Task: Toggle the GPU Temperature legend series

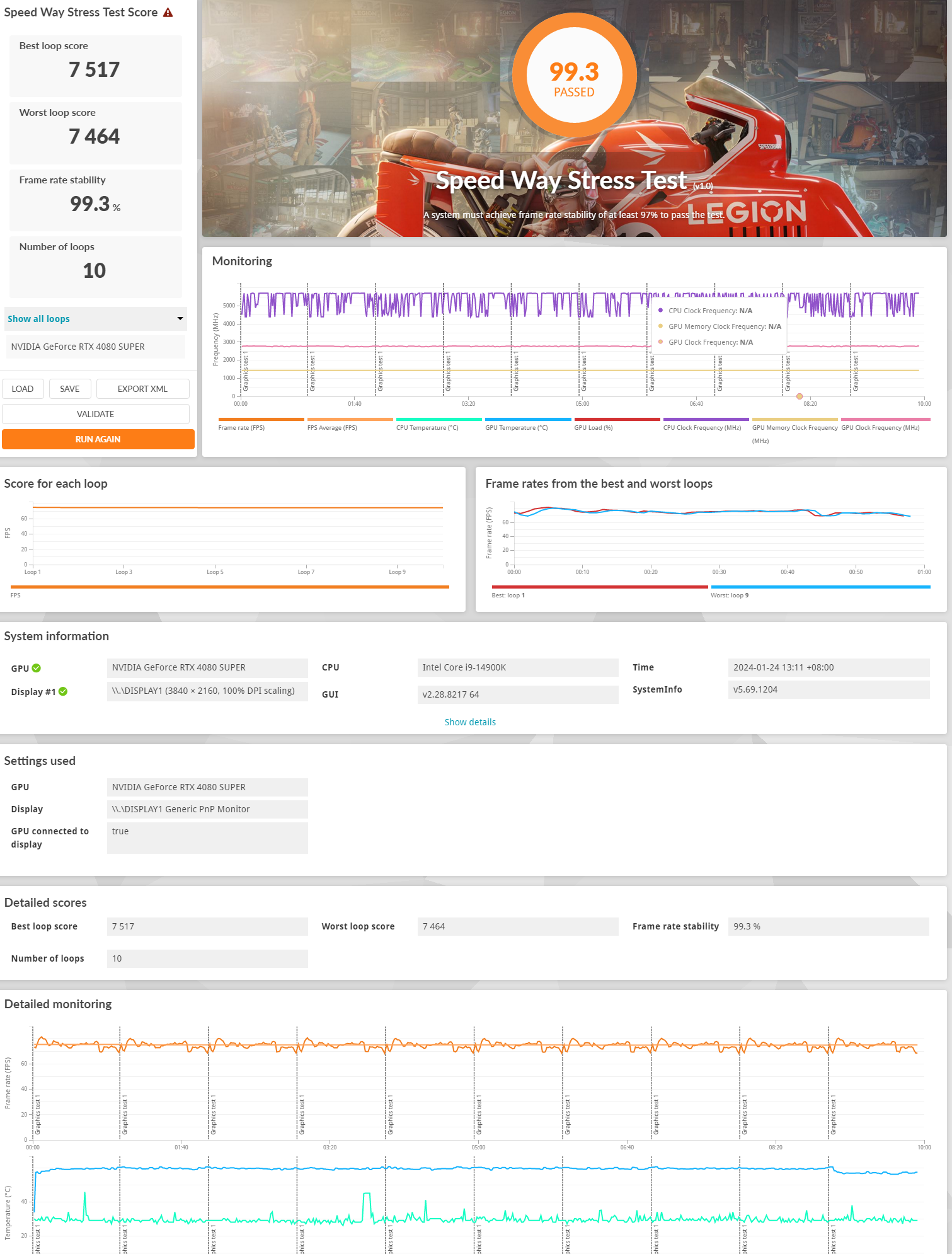Action: [528, 424]
